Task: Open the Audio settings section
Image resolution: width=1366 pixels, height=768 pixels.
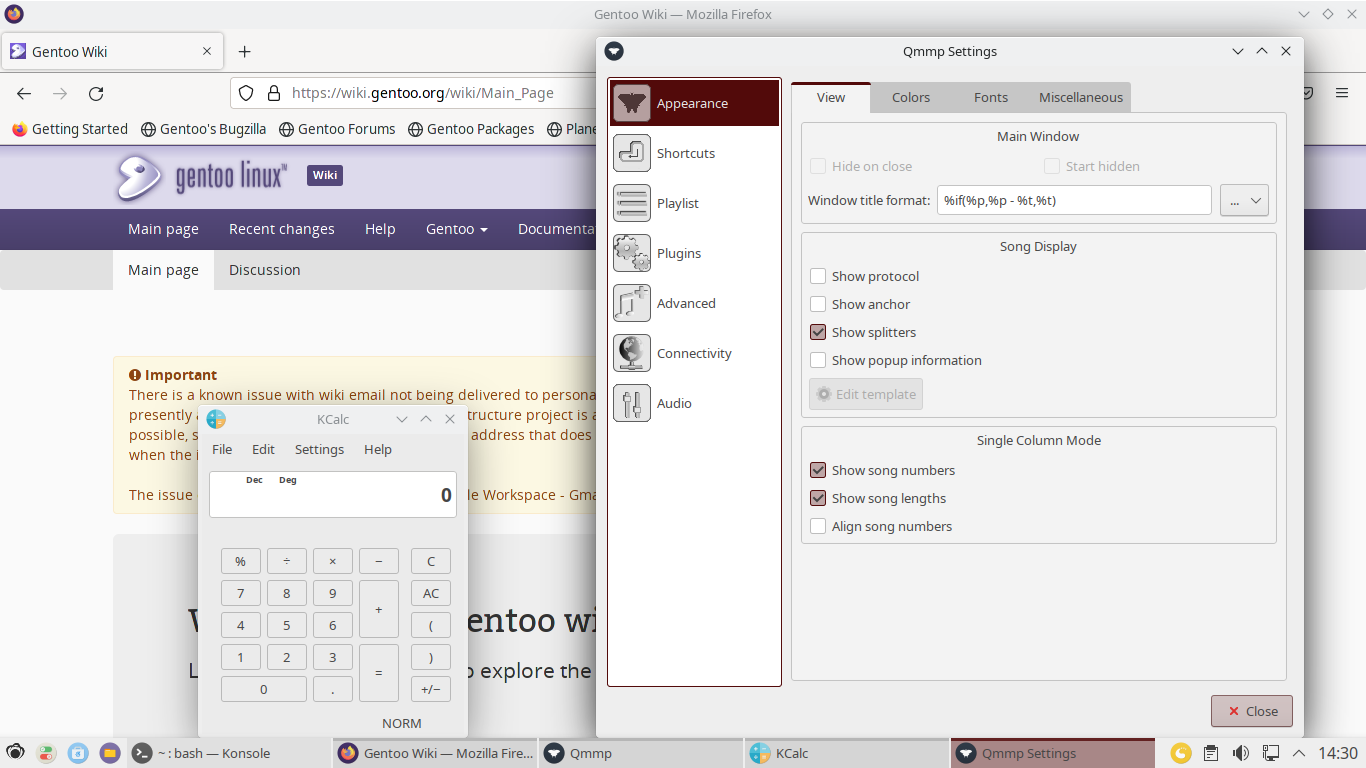Action: (x=694, y=403)
